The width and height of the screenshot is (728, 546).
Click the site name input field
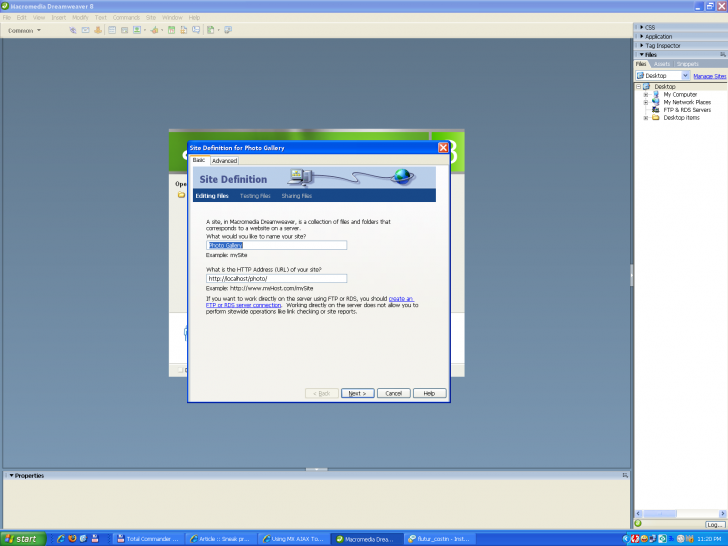click(277, 245)
